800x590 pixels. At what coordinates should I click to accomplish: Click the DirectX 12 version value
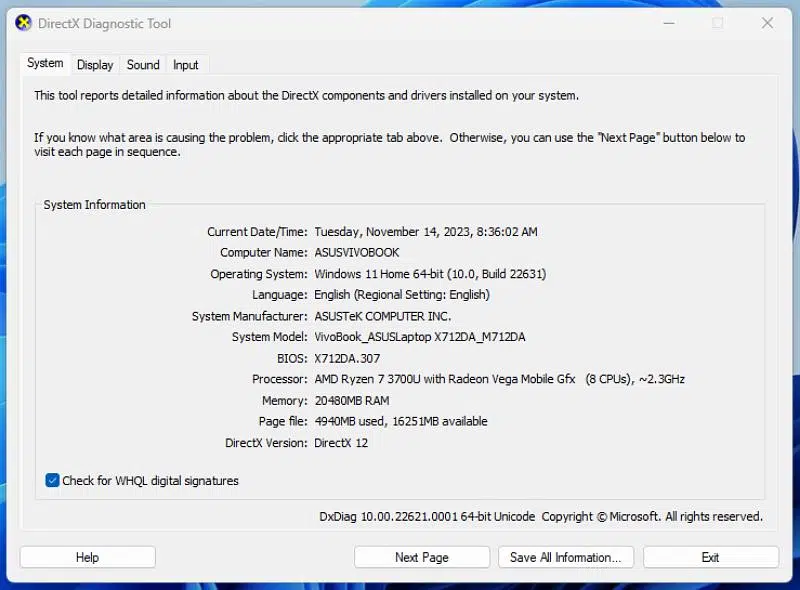point(341,442)
